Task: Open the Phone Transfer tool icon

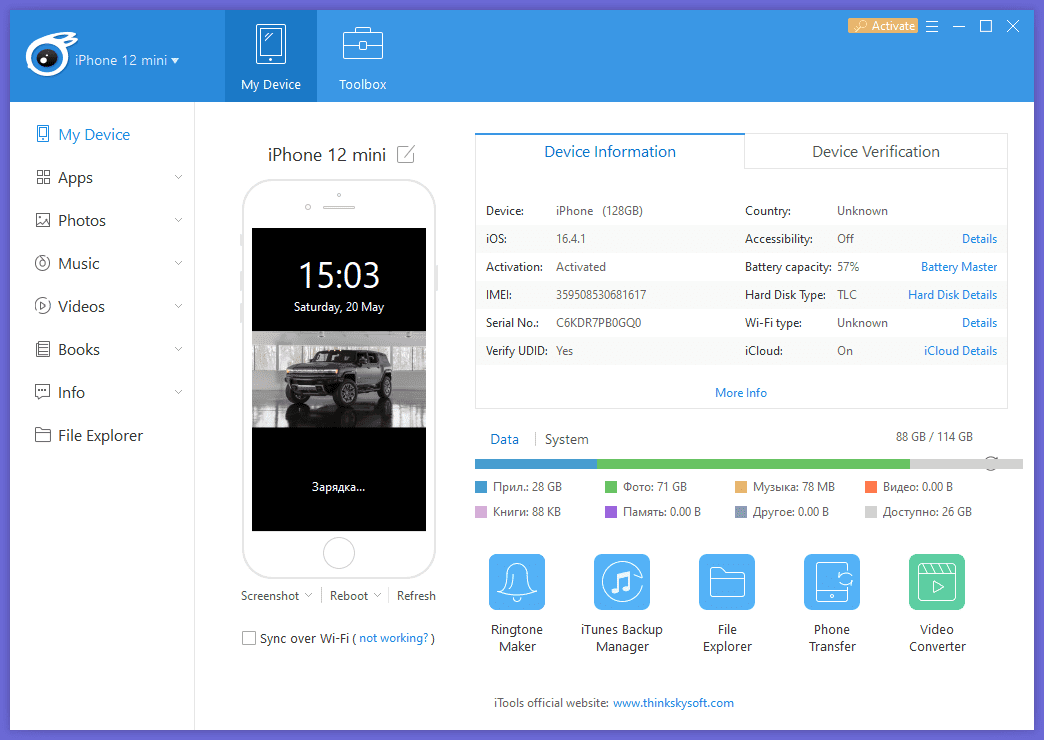Action: pos(832,581)
